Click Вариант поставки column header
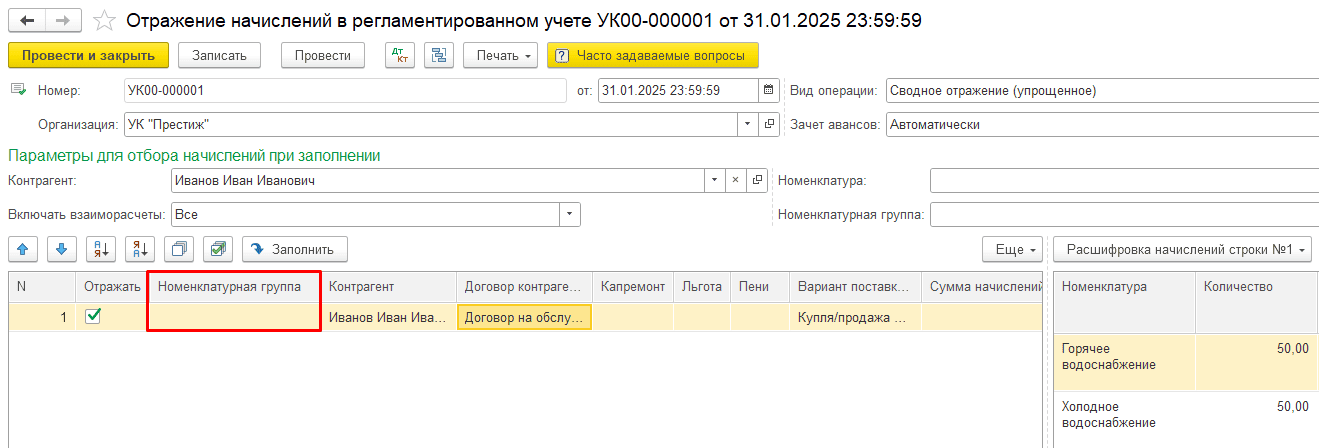The height and width of the screenshot is (448, 1319). click(x=855, y=287)
